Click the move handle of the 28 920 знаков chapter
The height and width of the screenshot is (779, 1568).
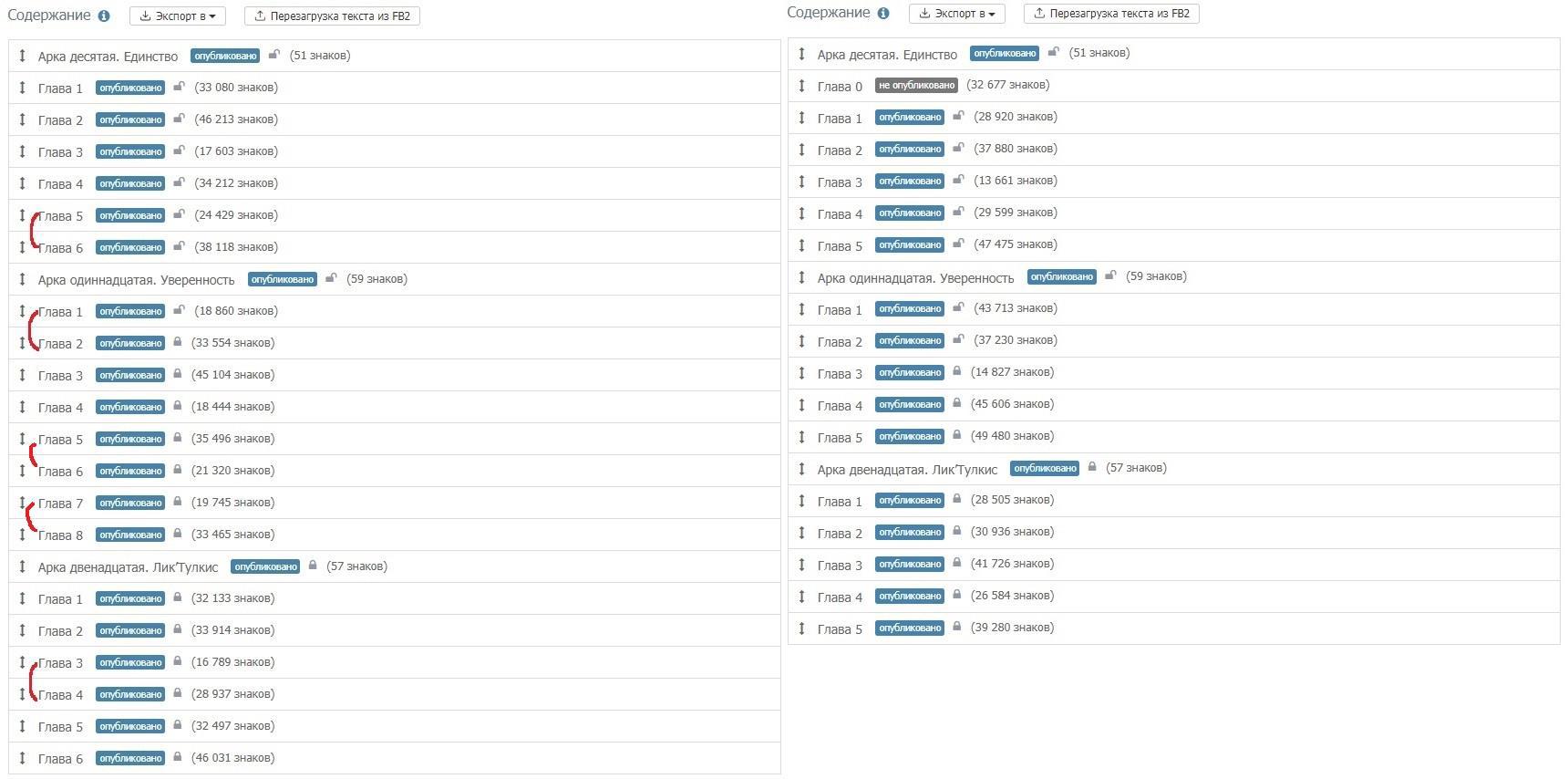point(802,117)
